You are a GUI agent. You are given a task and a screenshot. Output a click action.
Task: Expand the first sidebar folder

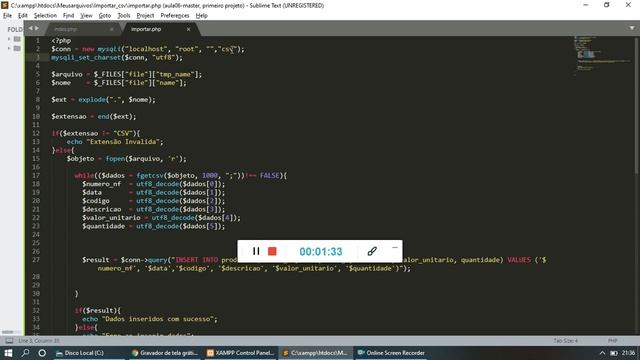click(9, 39)
